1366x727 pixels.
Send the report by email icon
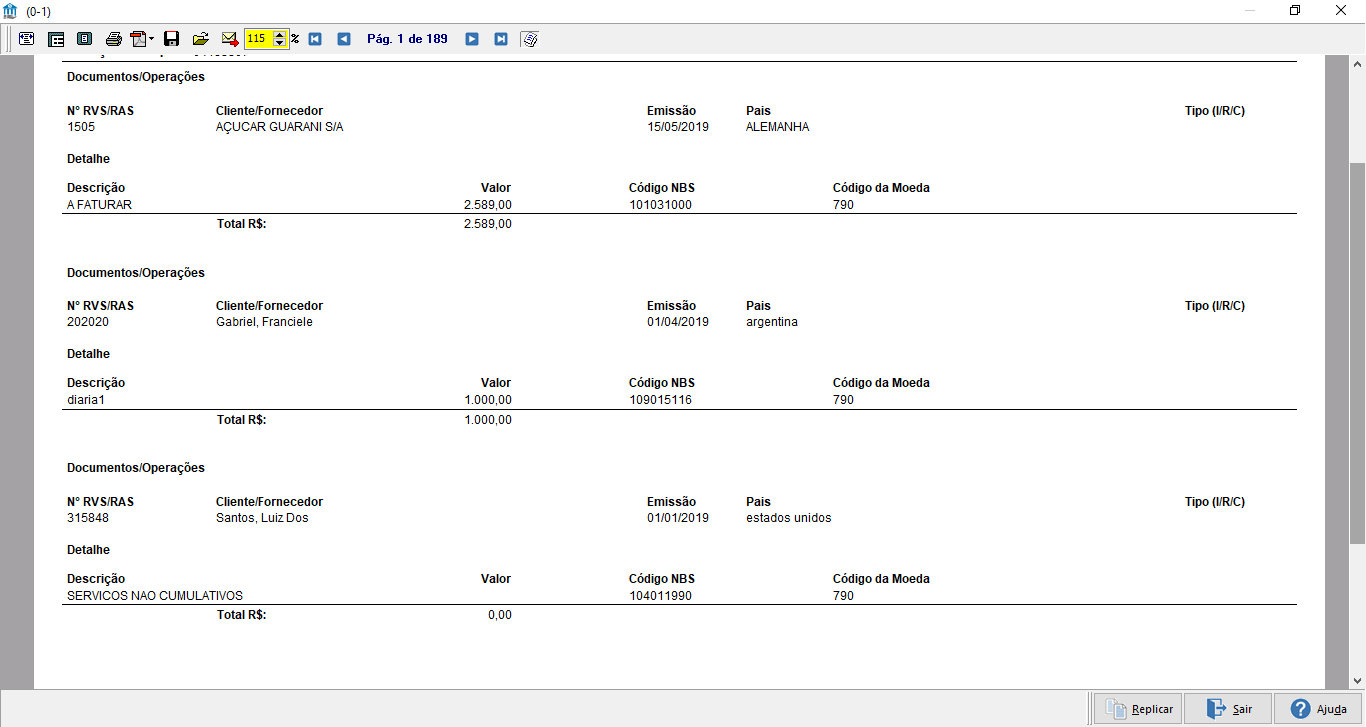(230, 39)
